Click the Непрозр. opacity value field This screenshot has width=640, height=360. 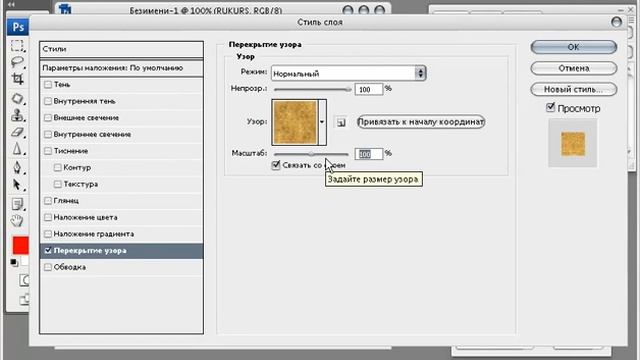[x=369, y=89]
